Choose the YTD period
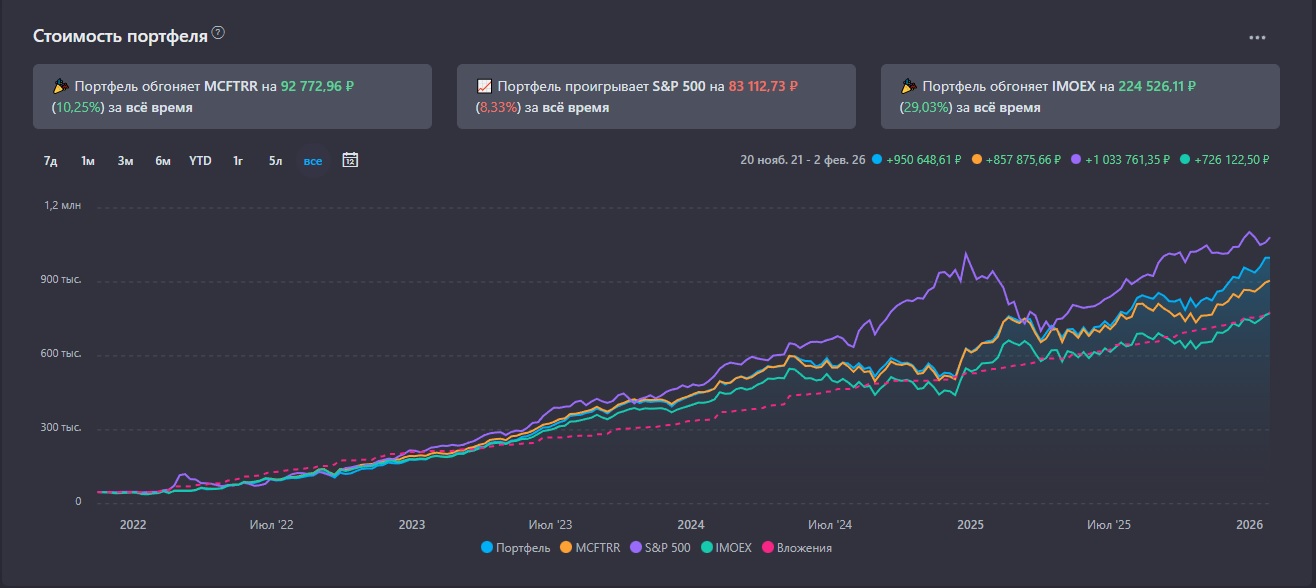 pos(200,161)
